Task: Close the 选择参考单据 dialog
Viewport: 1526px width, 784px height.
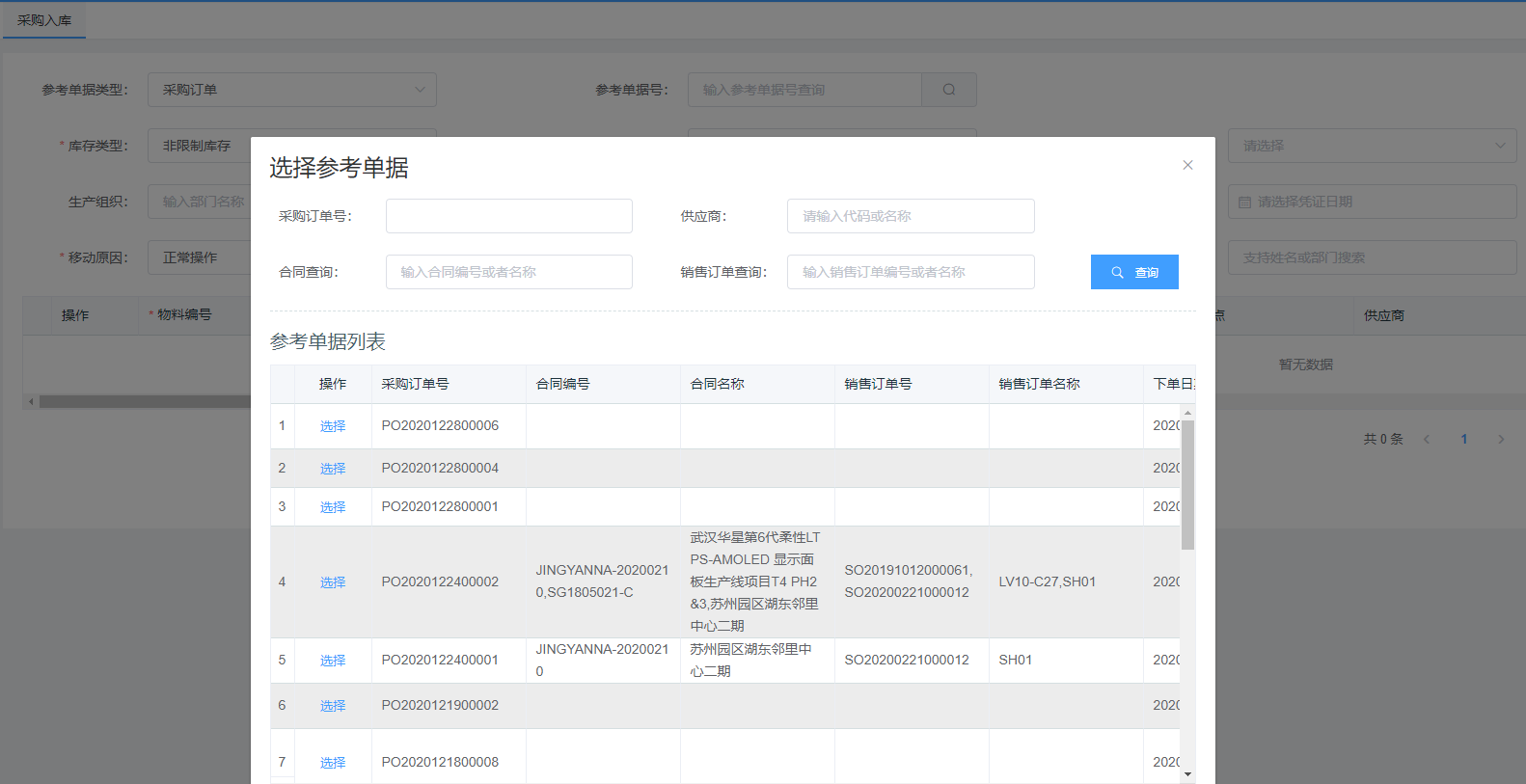Action: pos(1187,165)
